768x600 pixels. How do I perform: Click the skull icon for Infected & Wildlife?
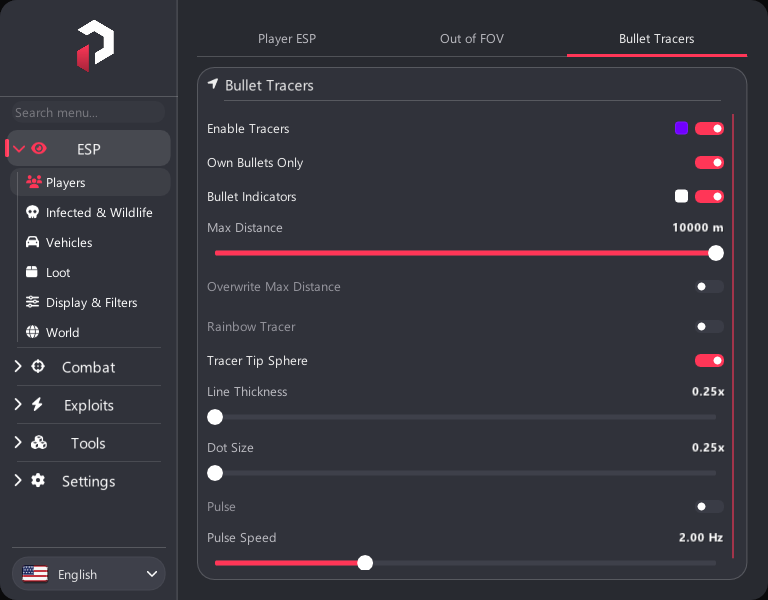(x=32, y=212)
